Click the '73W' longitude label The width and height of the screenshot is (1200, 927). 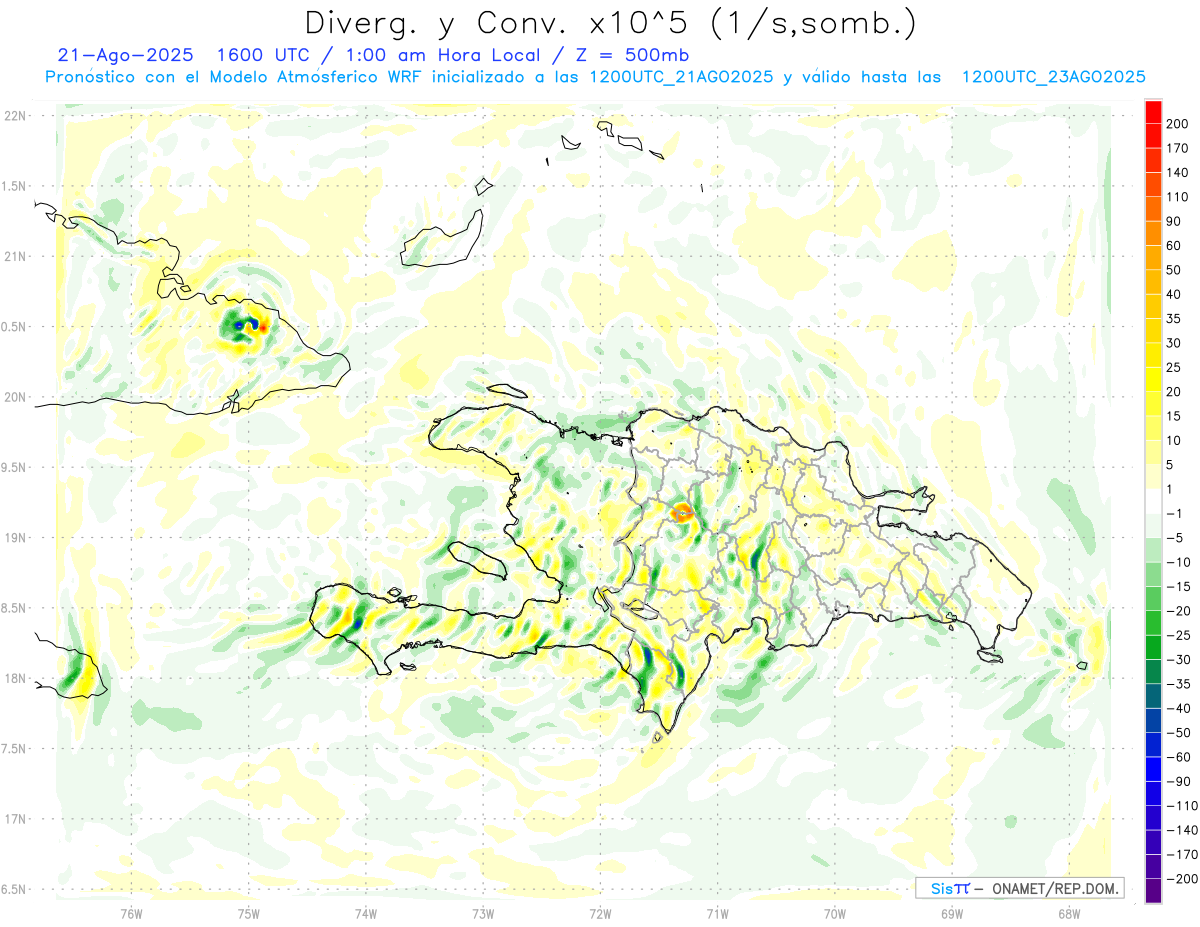coord(483,913)
